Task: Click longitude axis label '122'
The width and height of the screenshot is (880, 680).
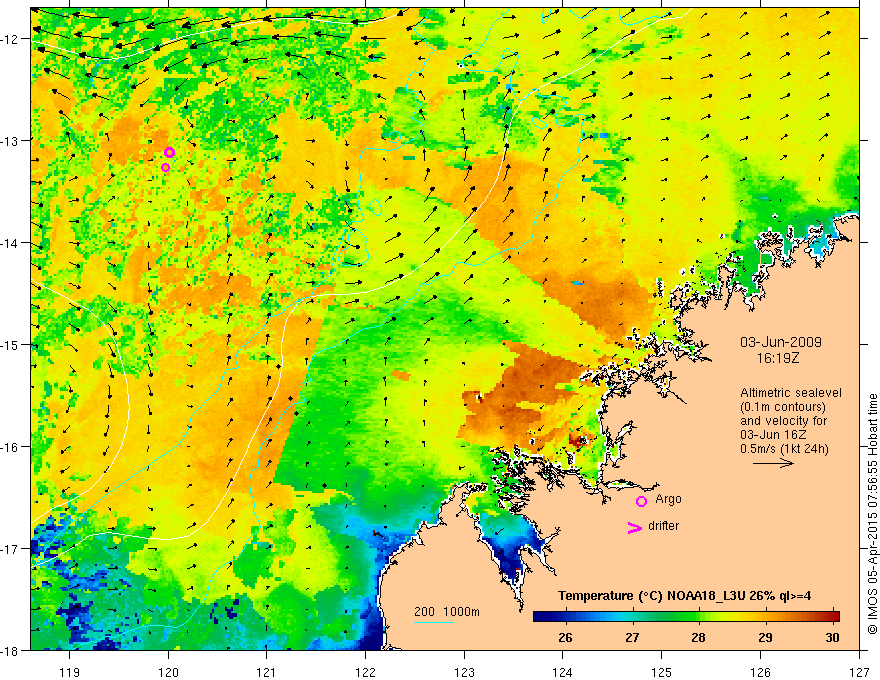Action: (x=365, y=672)
